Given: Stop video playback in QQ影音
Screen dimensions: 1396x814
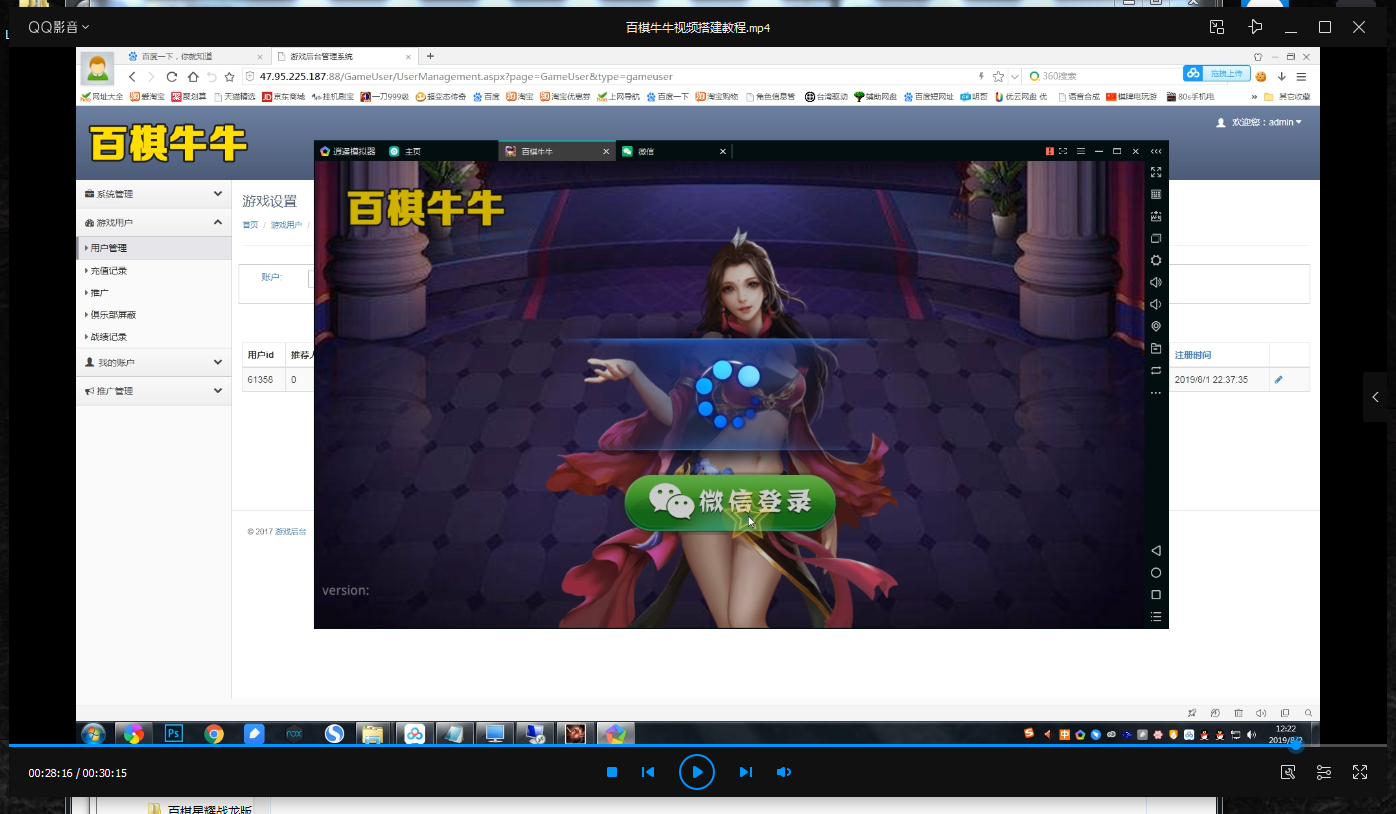Looking at the screenshot, I should [x=612, y=772].
